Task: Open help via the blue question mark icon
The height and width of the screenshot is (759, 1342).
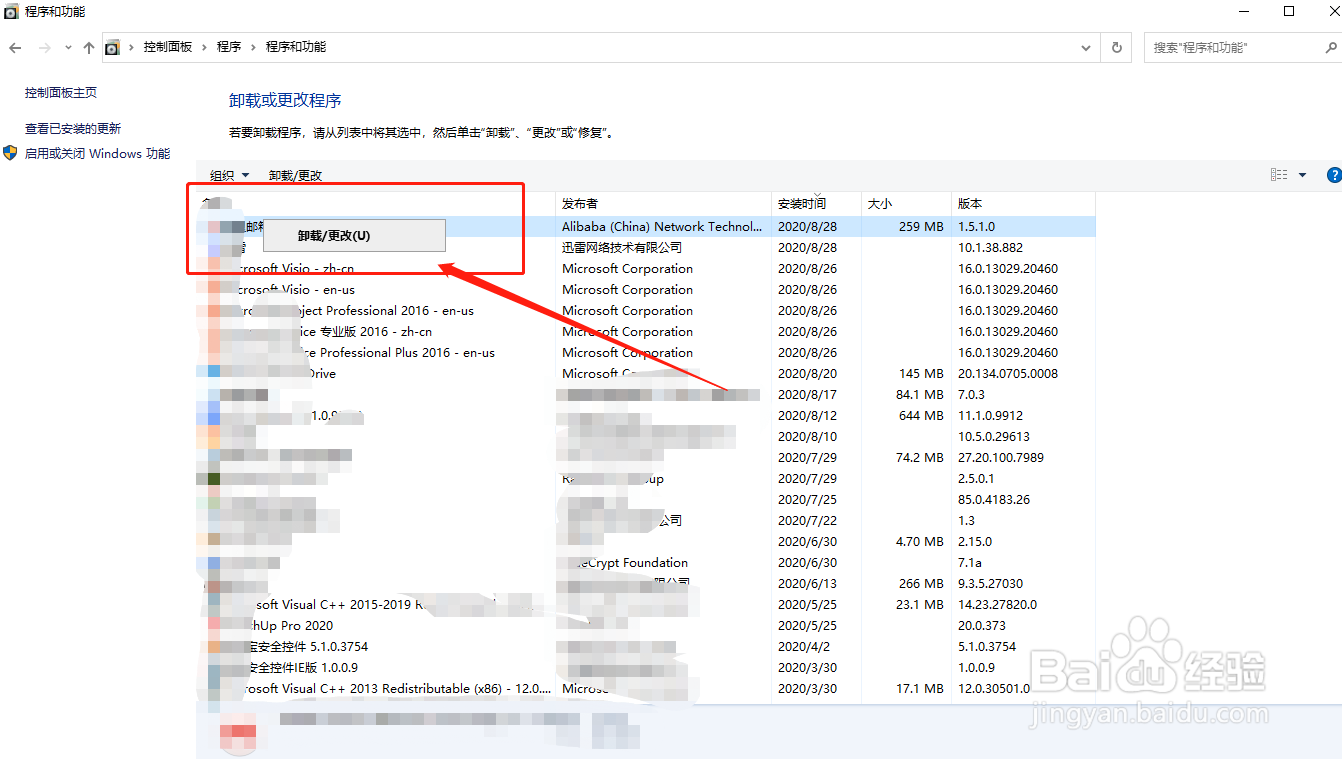Action: pos(1334,173)
